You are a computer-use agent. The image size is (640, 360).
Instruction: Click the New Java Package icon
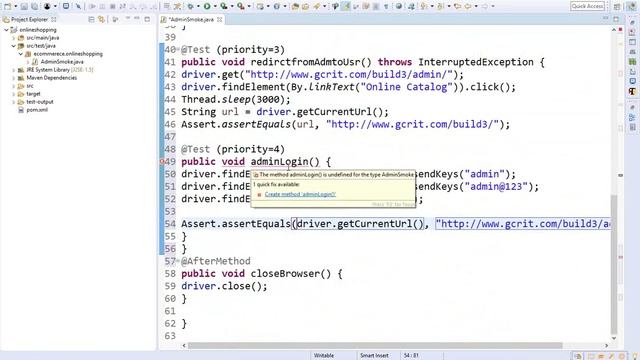click(260, 6)
